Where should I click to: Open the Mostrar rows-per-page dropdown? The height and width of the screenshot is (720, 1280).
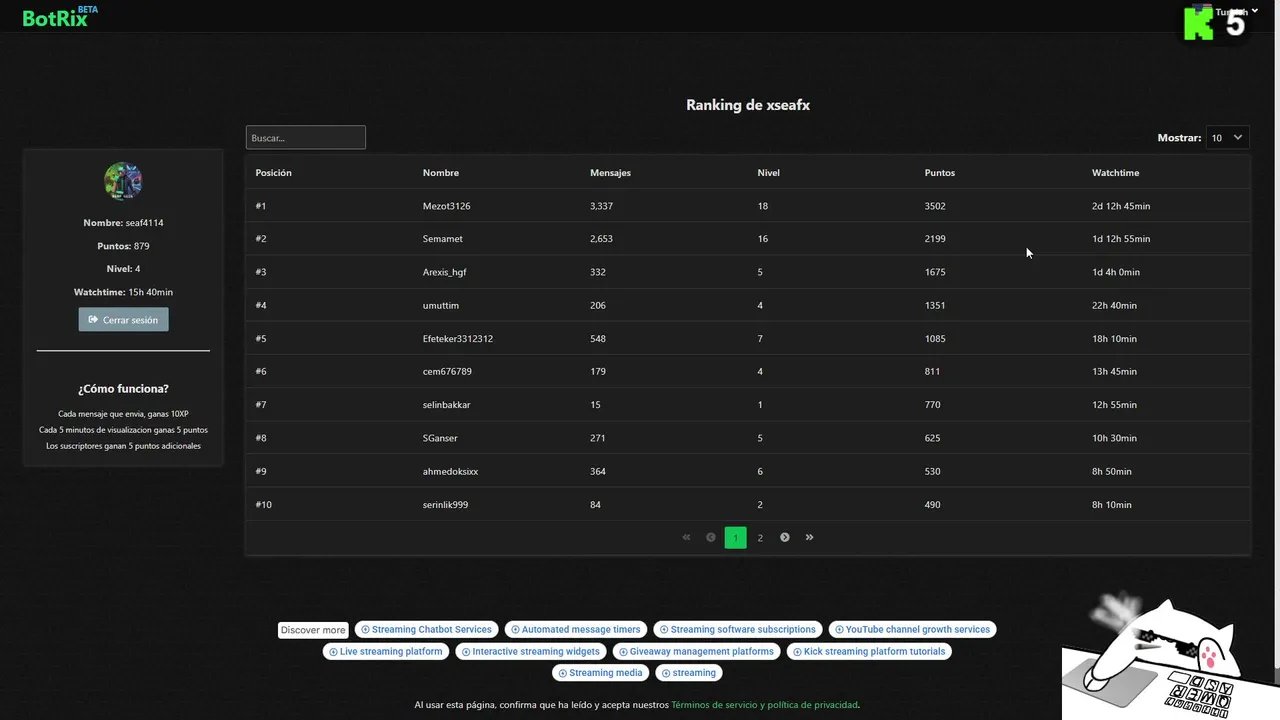pos(1227,137)
